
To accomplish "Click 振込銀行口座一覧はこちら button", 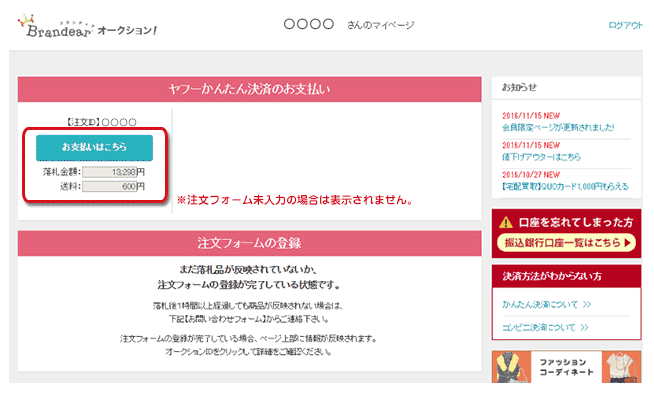I will [566, 243].
